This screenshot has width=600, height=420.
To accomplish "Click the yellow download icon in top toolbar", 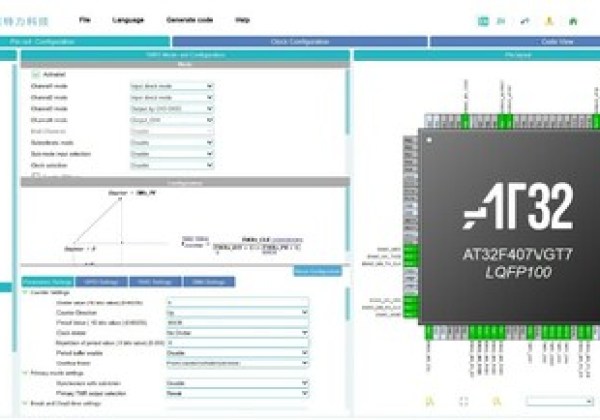I will click(x=550, y=20).
